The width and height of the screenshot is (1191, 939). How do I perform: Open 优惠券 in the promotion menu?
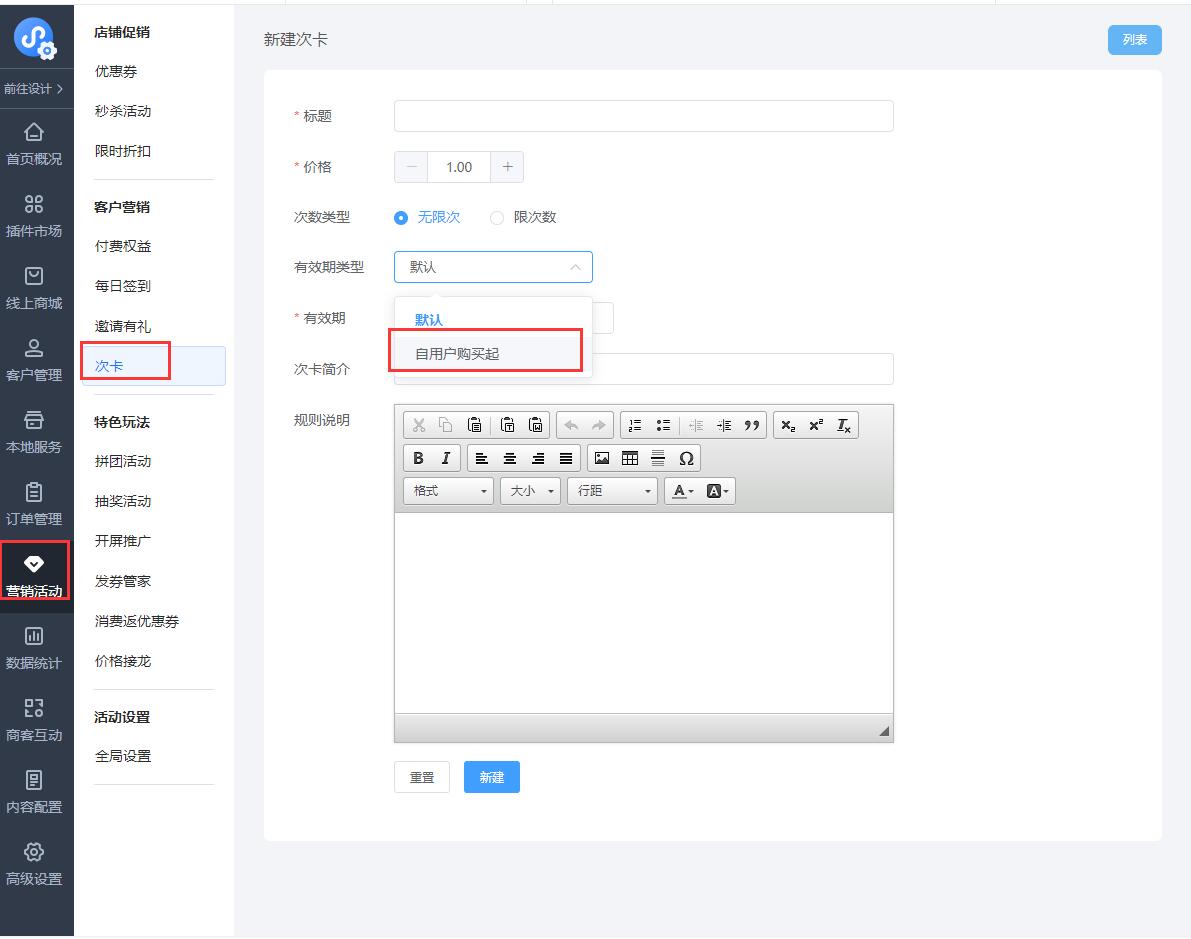click(x=116, y=72)
